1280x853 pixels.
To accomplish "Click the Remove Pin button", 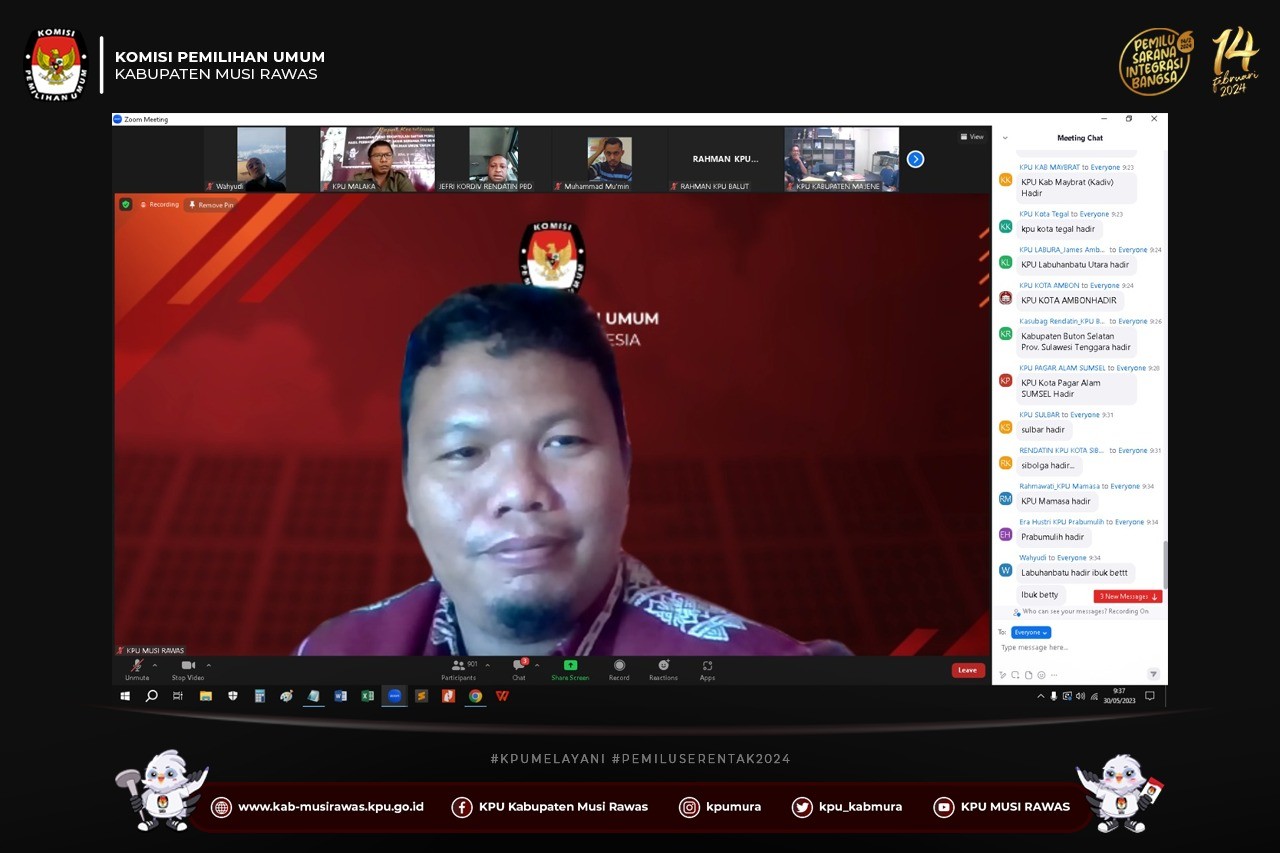I will coord(211,205).
